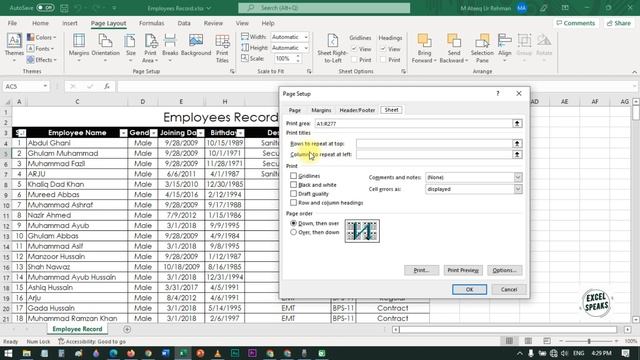The height and width of the screenshot is (360, 640).
Task: Click the Rows to repeat at top field
Action: coord(434,143)
